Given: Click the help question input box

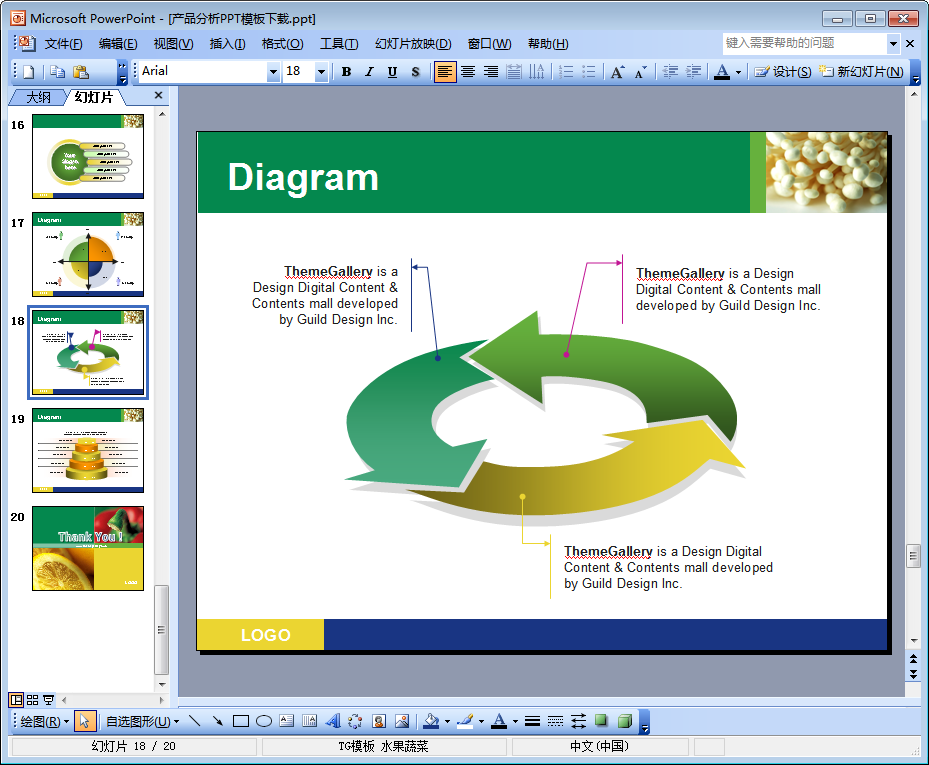Looking at the screenshot, I should click(805, 43).
